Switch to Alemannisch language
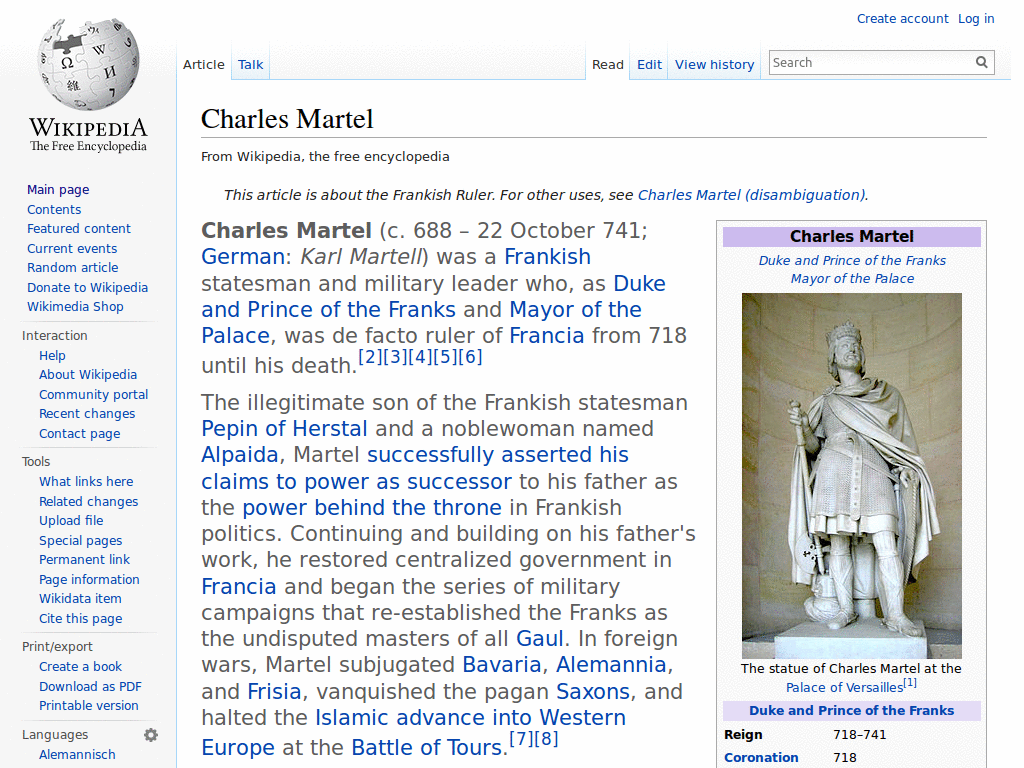Image resolution: width=1024 pixels, height=768 pixels. click(x=77, y=755)
